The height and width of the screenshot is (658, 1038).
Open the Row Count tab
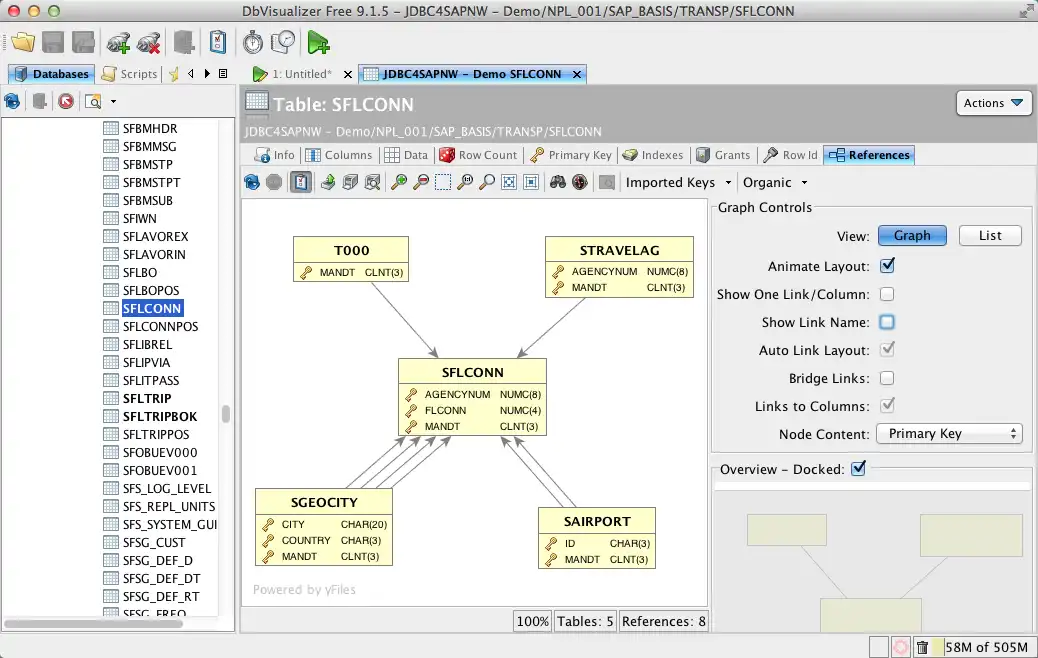pyautogui.click(x=478, y=155)
